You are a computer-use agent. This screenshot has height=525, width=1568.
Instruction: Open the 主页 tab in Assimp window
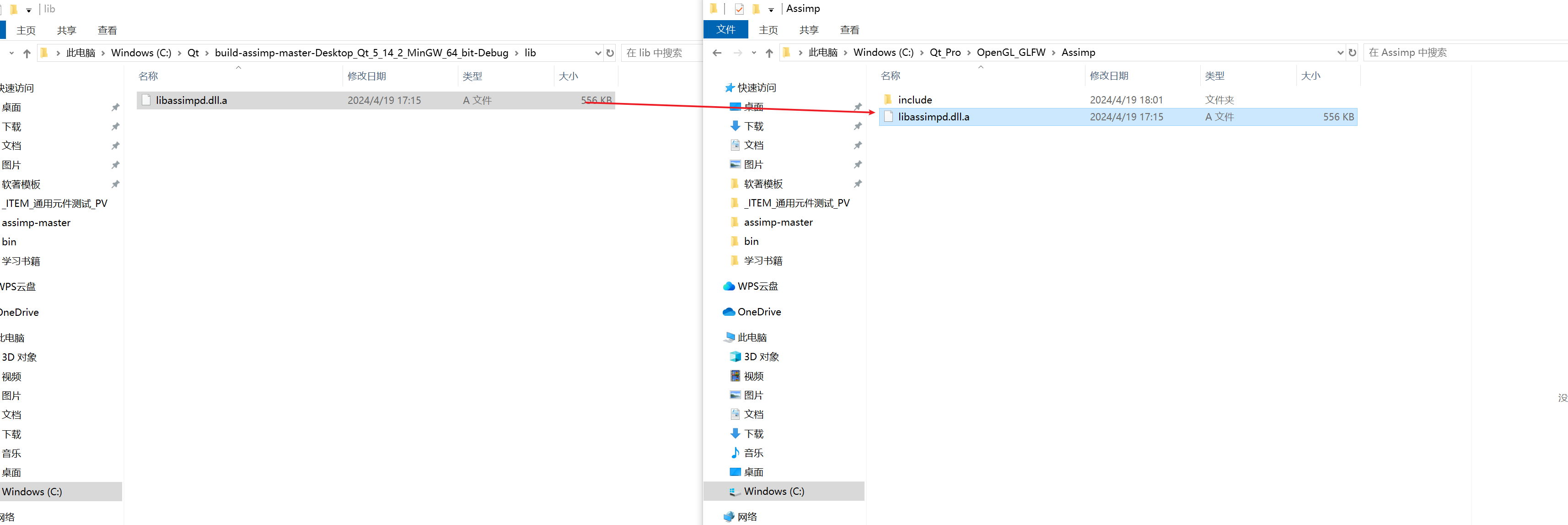pos(768,30)
